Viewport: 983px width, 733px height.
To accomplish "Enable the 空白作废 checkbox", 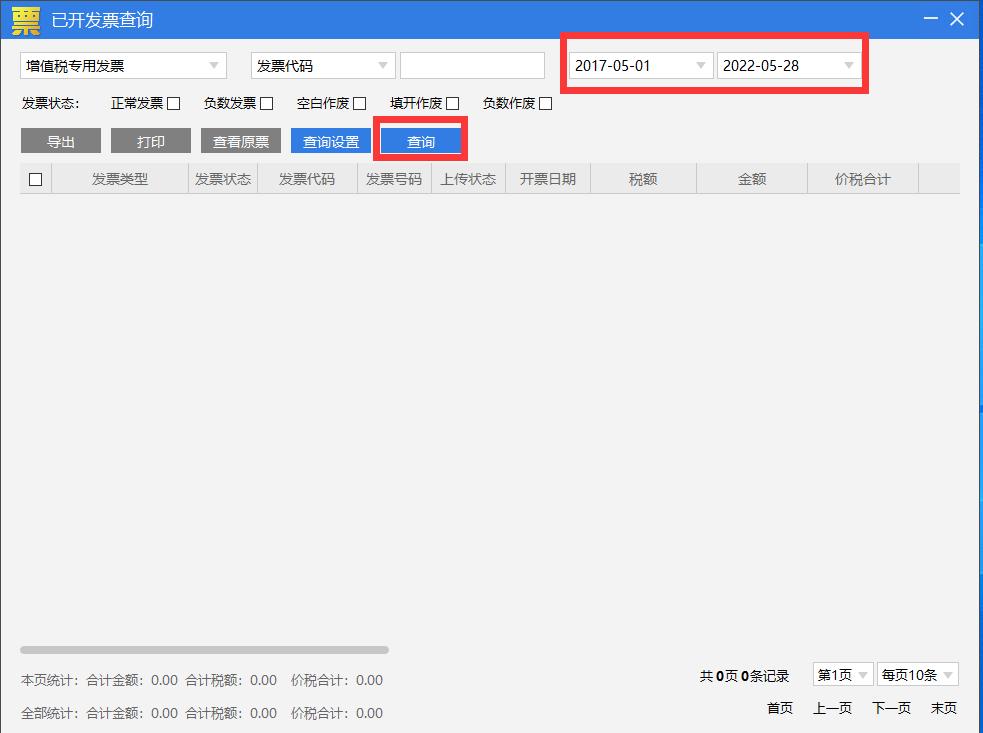I will (x=359, y=102).
